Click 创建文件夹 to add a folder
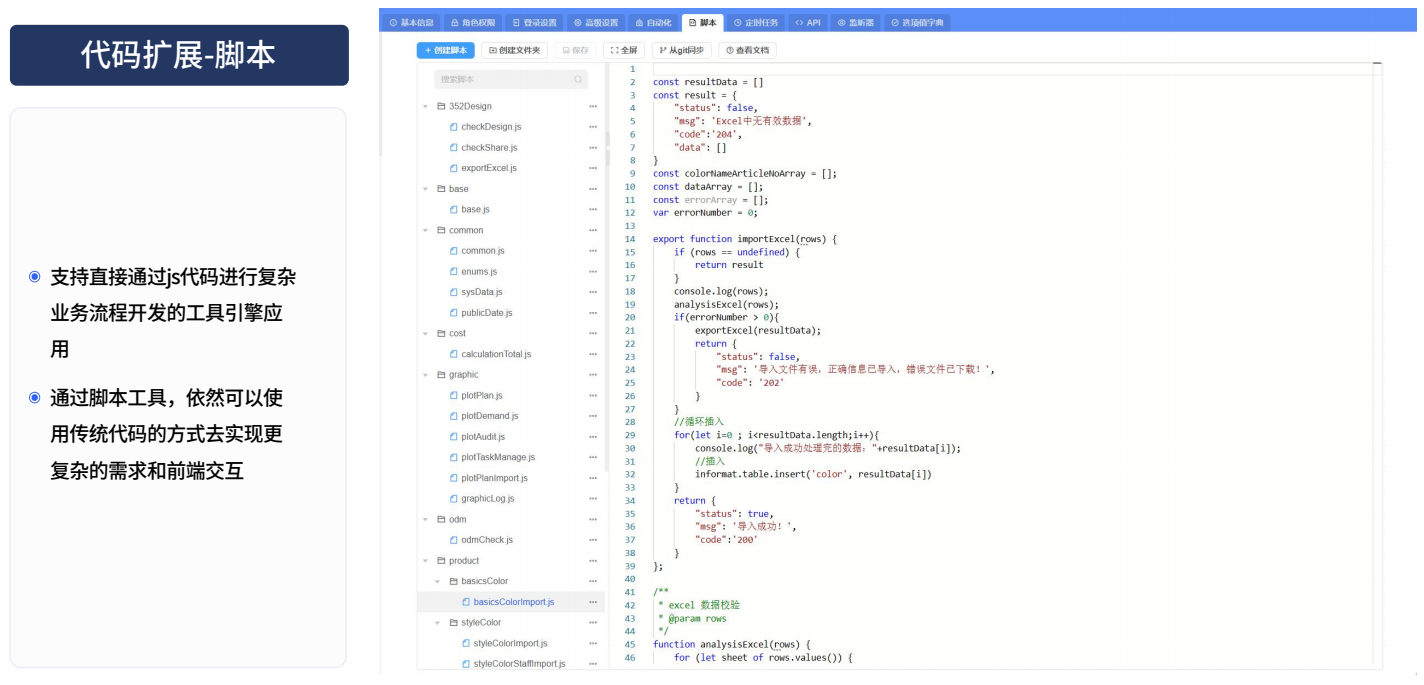 pos(514,50)
